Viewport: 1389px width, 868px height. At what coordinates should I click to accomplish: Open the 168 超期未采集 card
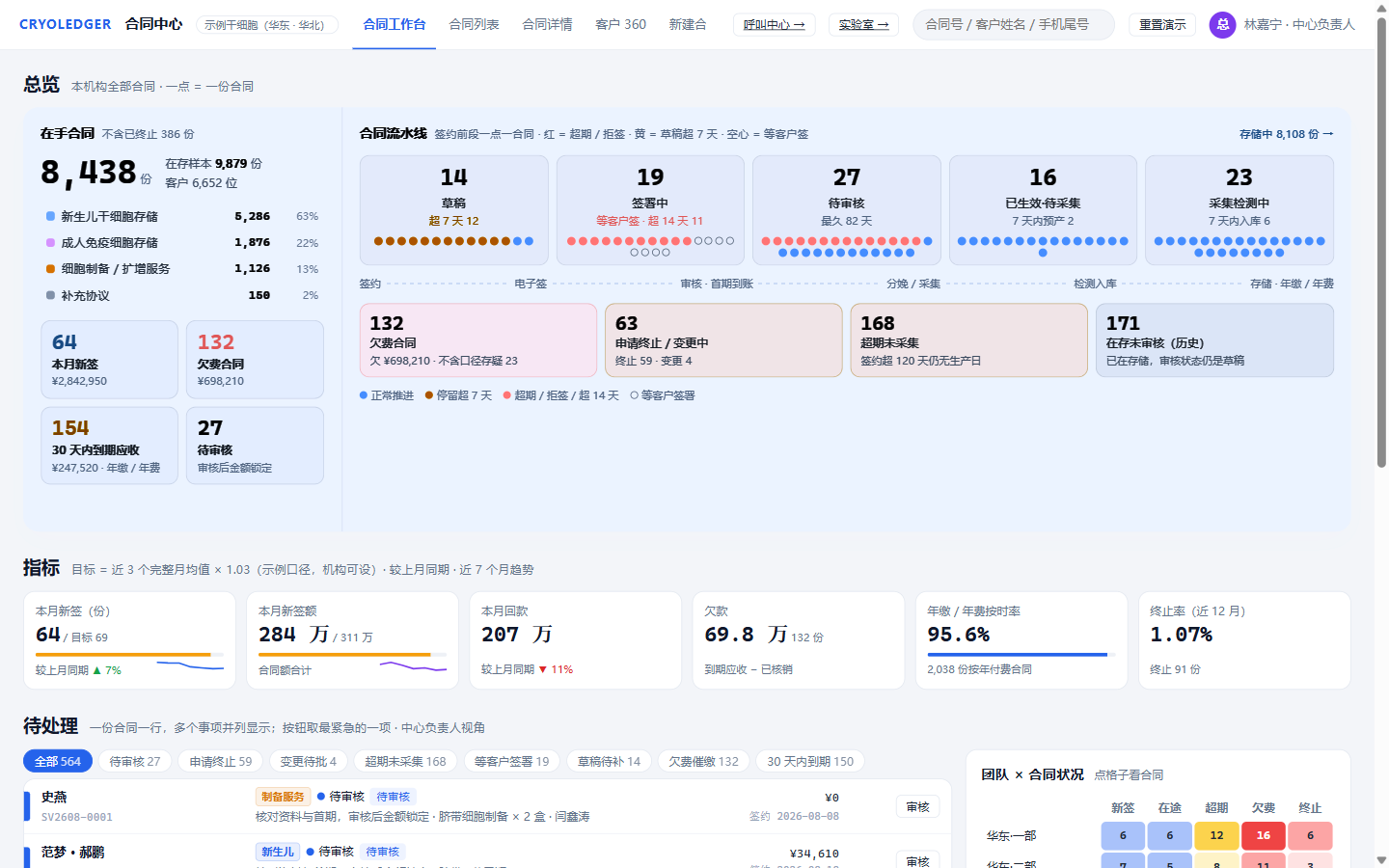pos(969,340)
